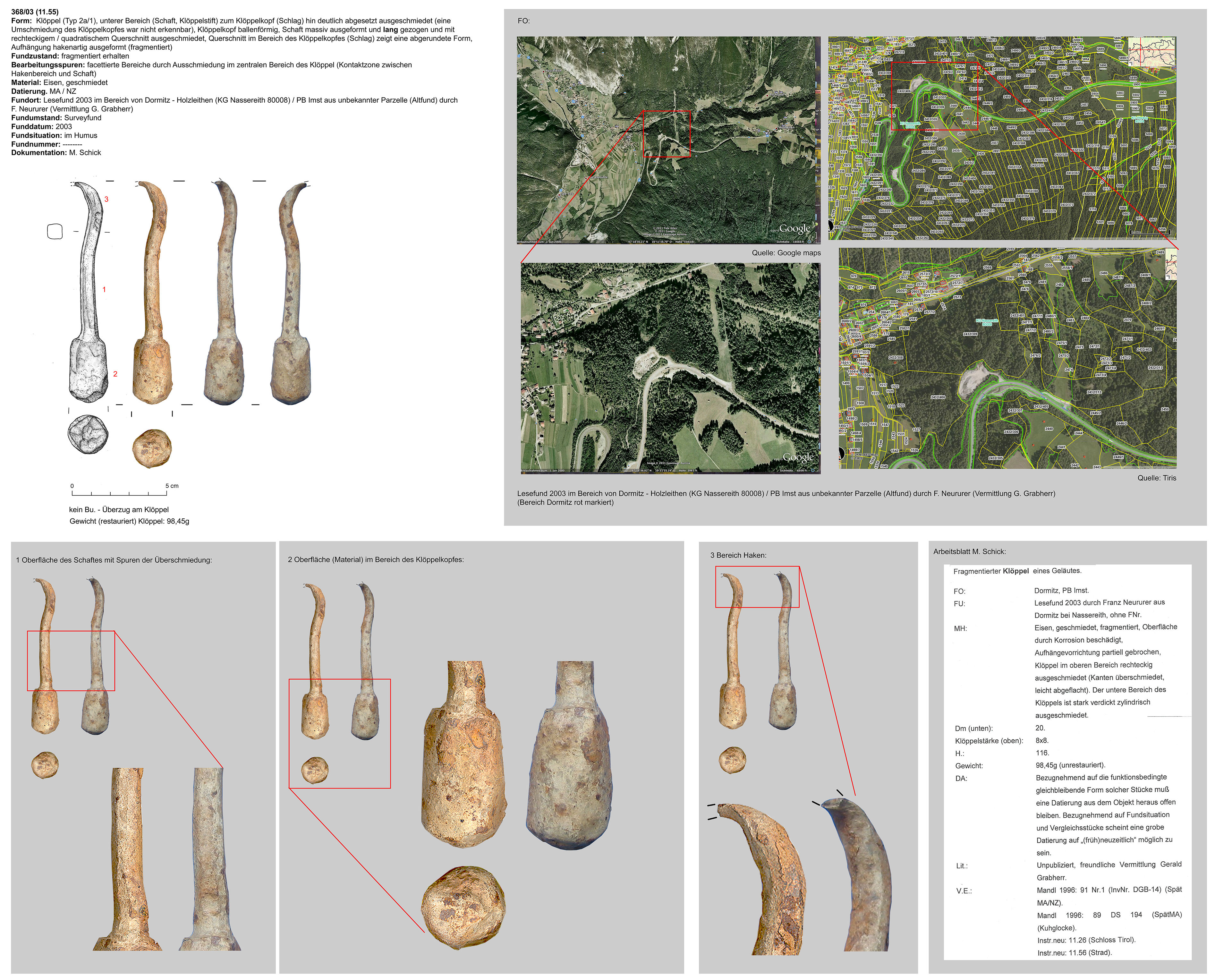Click the red number 3 near the hook
Viewport: 1215px width, 980px height.
pos(106,199)
